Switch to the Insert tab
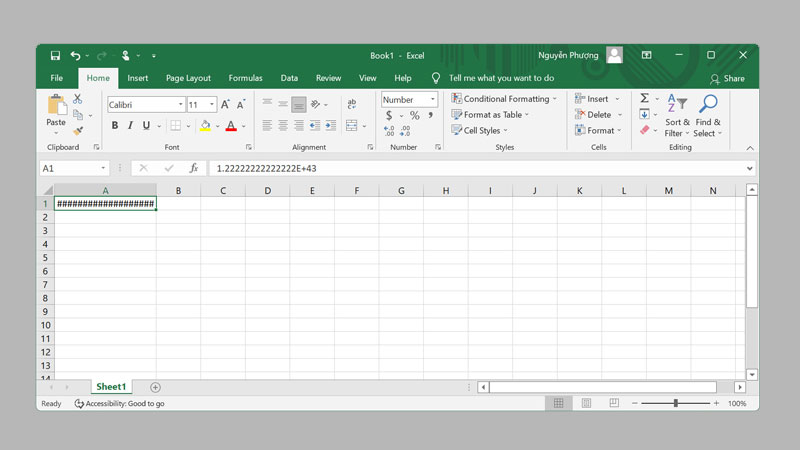This screenshot has height=450, width=800. click(x=138, y=78)
